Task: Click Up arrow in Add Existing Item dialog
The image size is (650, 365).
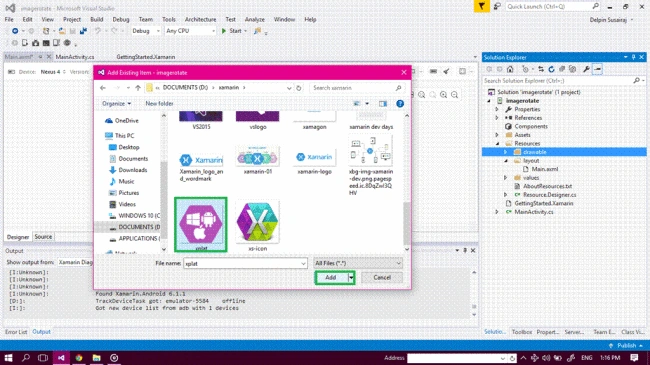Action: point(138,88)
